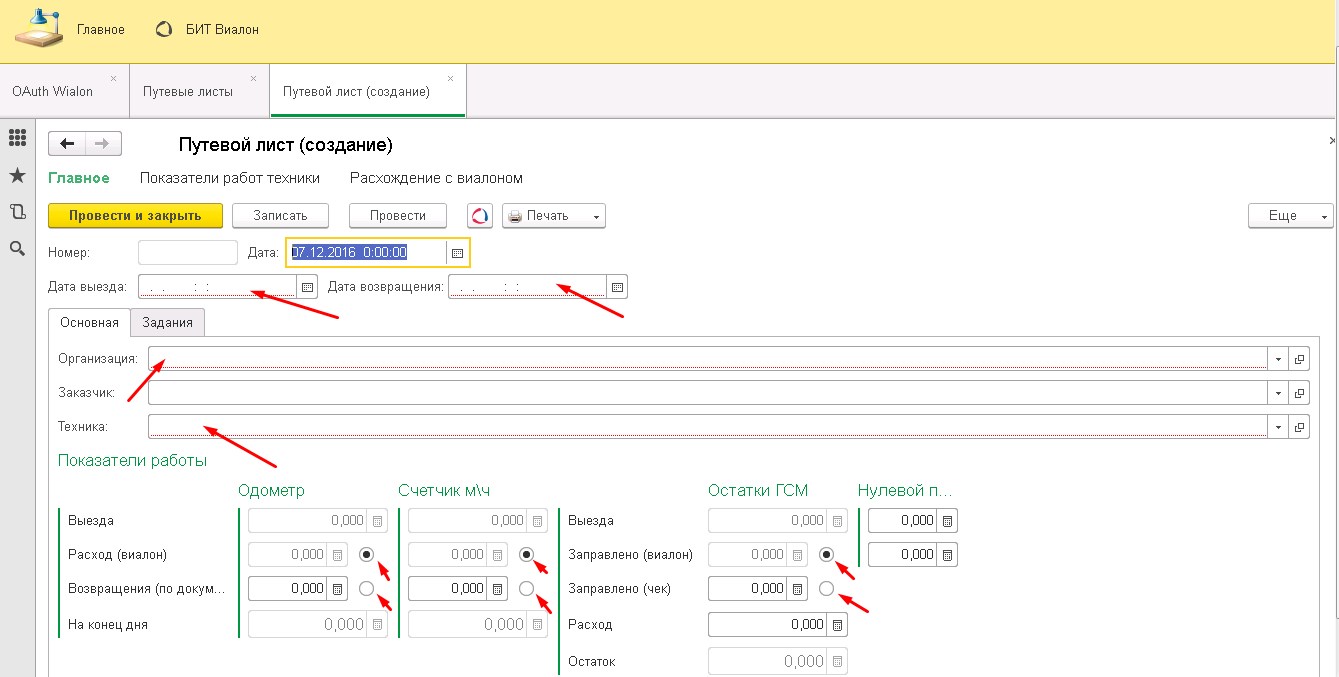The image size is (1339, 677).
Task: Open the sections grid menu icon
Action: (17, 139)
